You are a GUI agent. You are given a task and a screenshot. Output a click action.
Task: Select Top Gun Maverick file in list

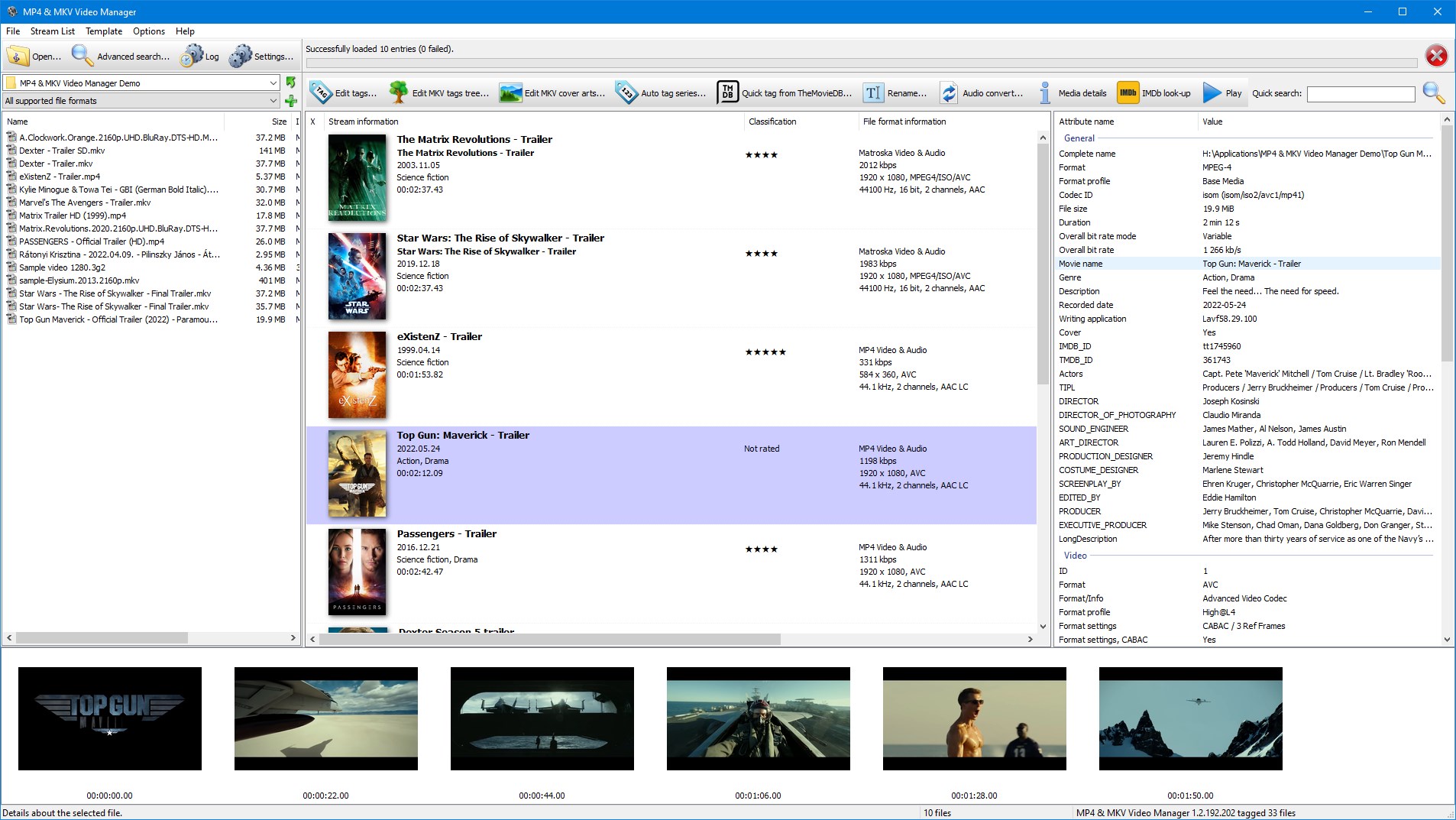pos(118,319)
